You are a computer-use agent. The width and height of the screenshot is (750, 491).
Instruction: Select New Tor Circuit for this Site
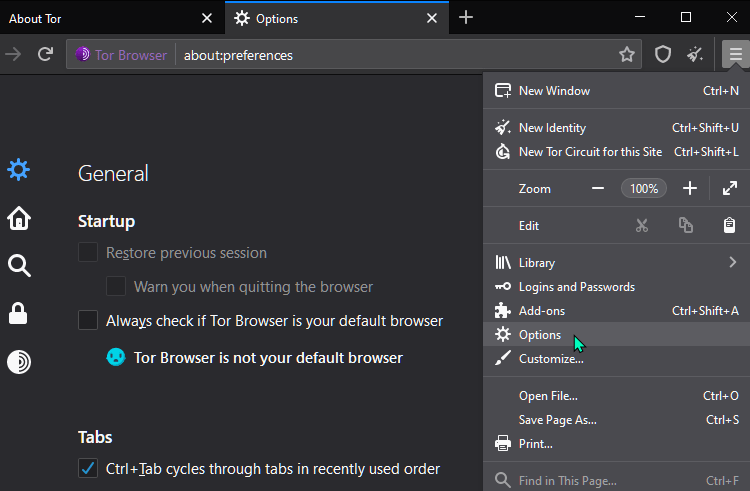click(617, 152)
